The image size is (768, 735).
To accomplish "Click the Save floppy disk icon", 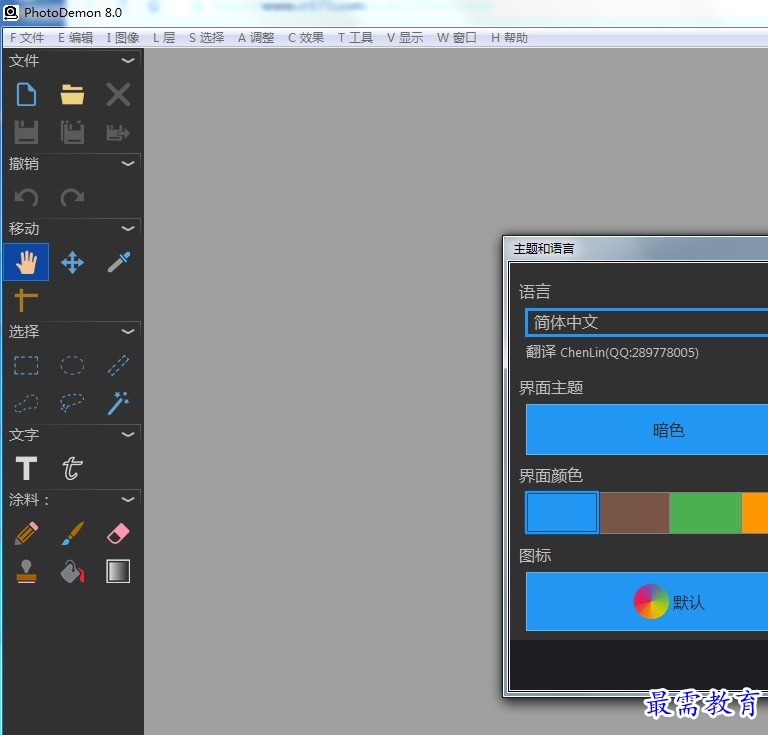I will 26,132.
